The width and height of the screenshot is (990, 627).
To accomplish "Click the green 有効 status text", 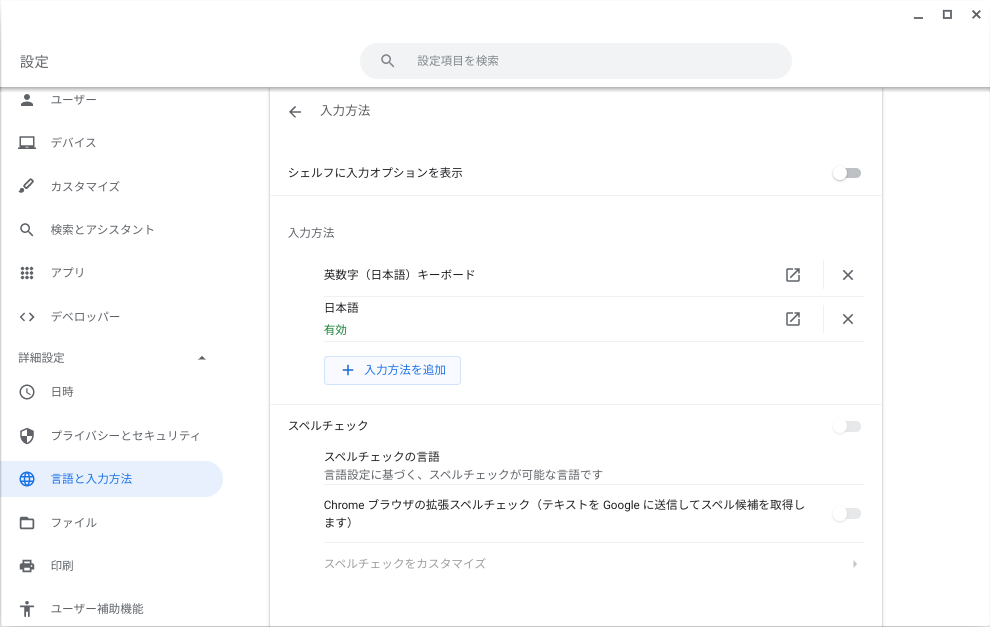I will (335, 330).
